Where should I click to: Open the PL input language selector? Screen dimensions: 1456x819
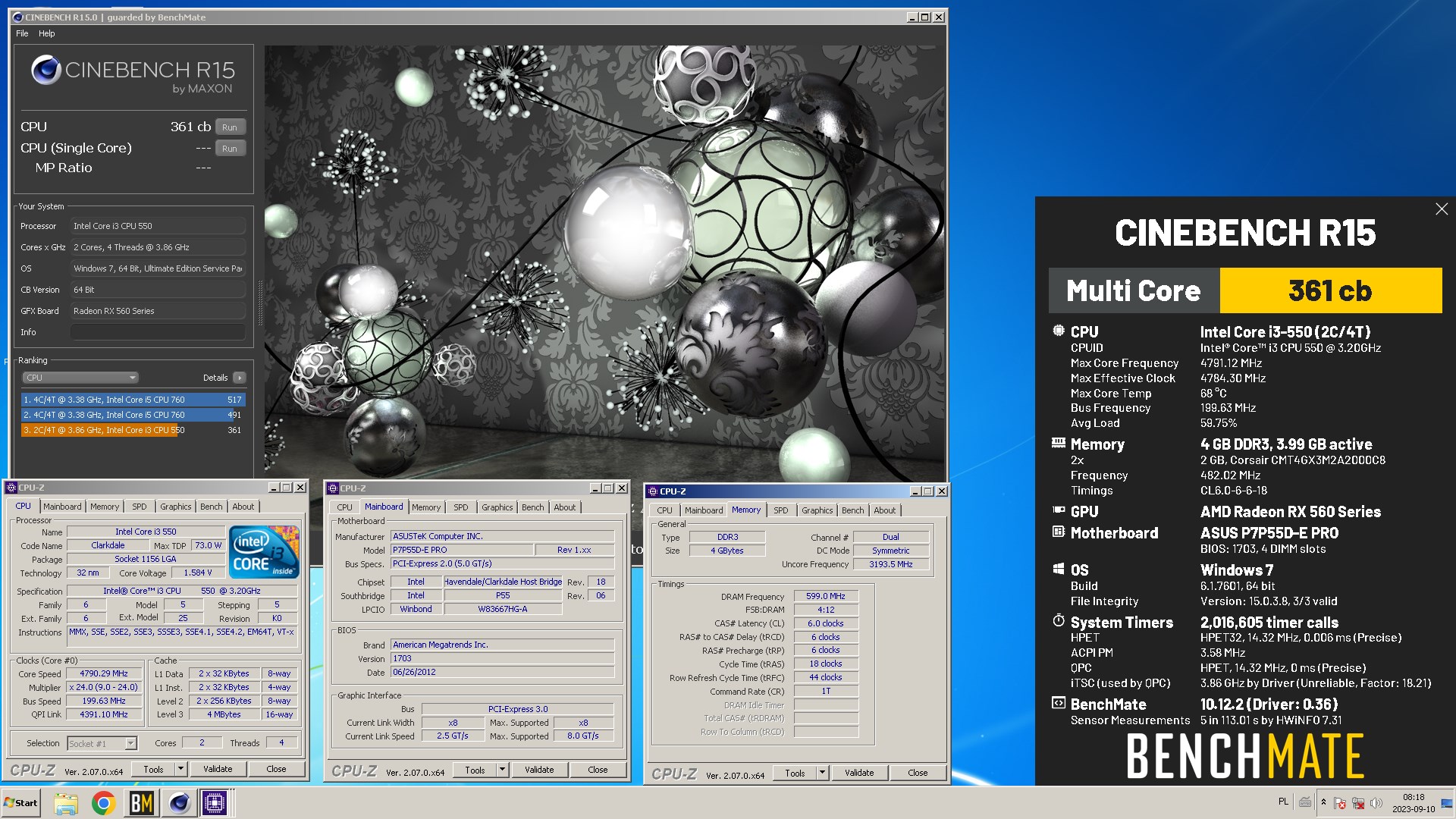coord(1283,802)
